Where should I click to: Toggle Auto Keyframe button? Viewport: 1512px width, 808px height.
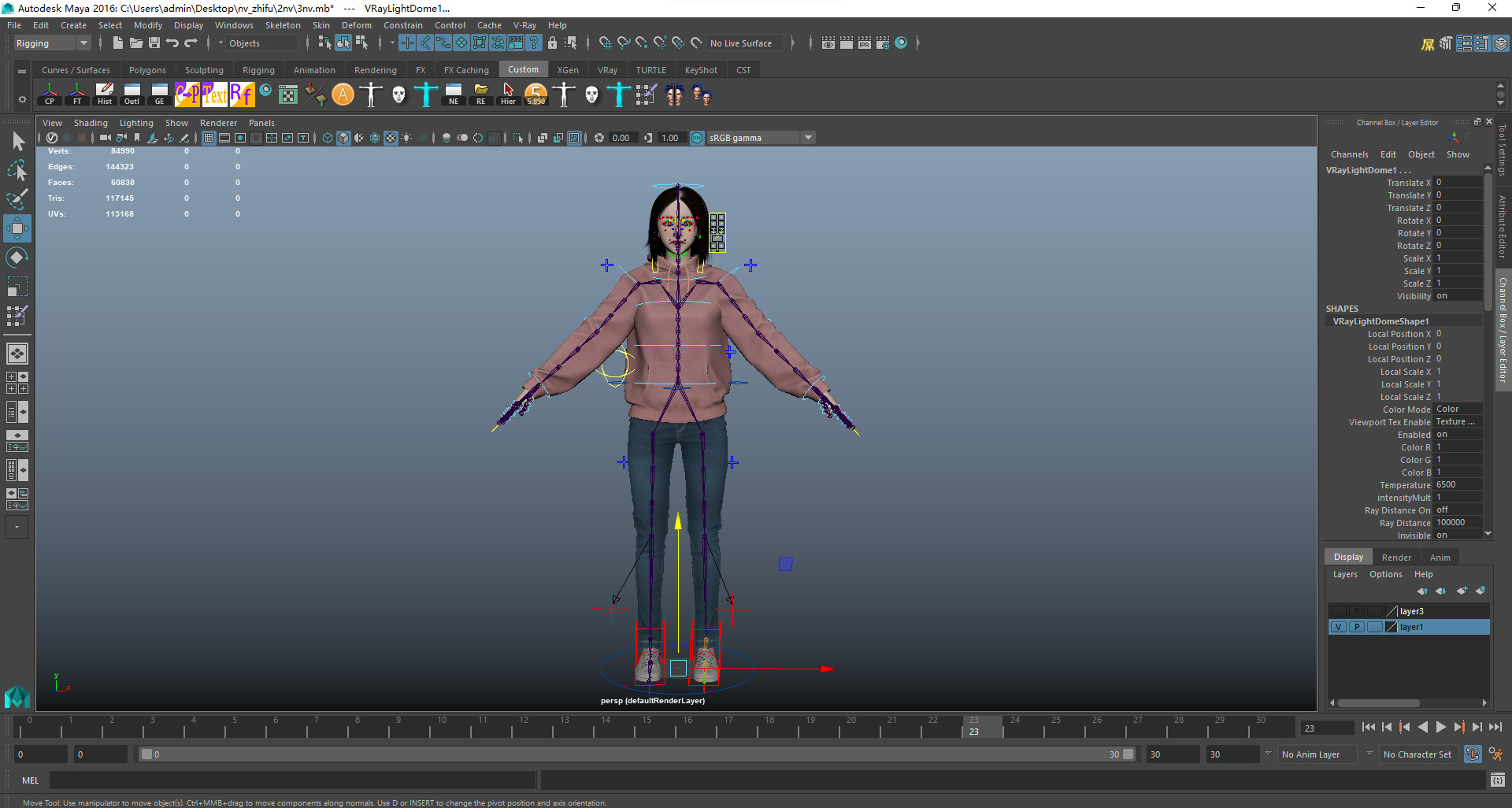pos(1473,754)
